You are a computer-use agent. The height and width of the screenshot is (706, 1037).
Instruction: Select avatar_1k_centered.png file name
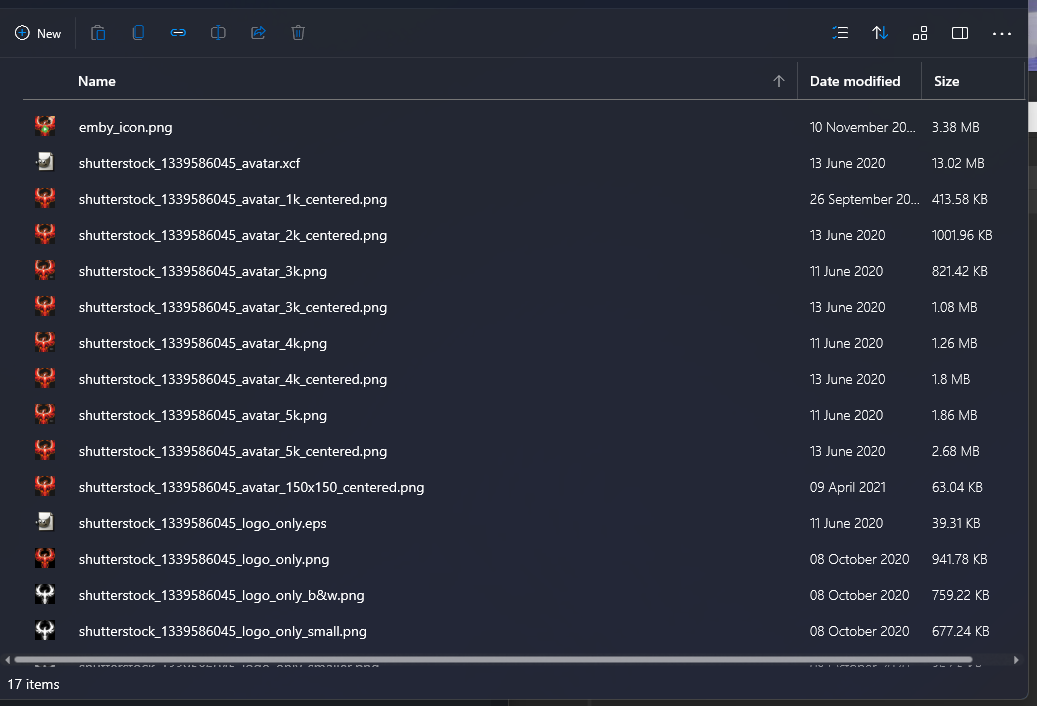click(233, 200)
